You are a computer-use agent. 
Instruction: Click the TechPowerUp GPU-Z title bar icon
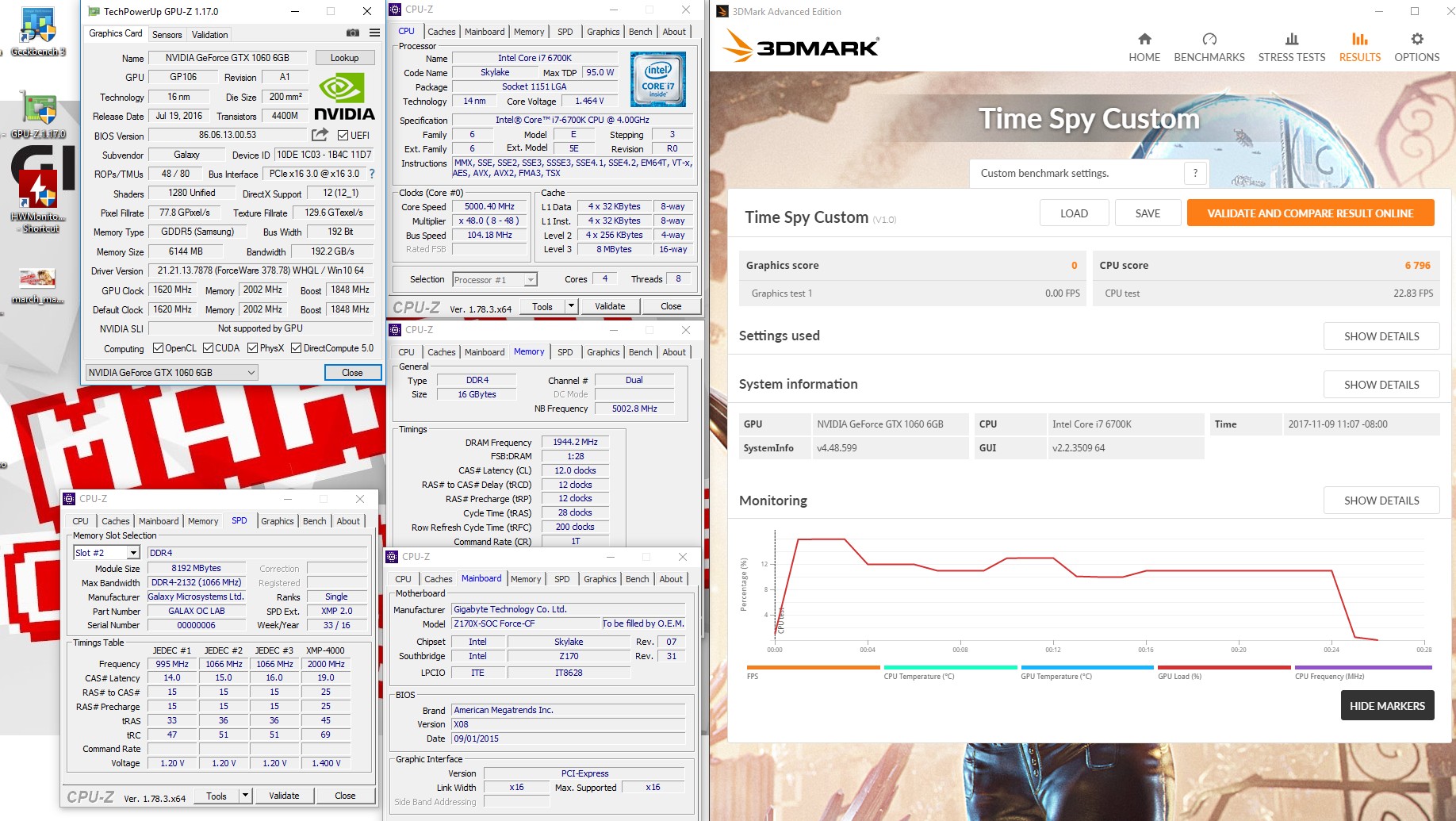(94, 11)
